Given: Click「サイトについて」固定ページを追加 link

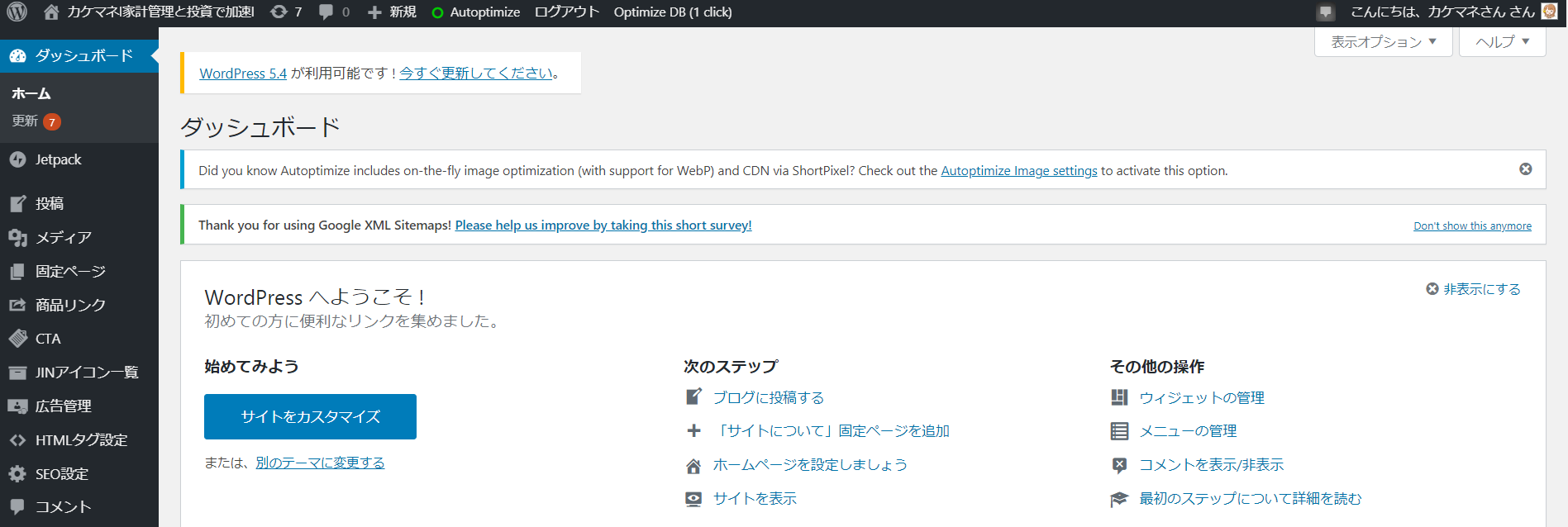Looking at the screenshot, I should click(x=832, y=431).
